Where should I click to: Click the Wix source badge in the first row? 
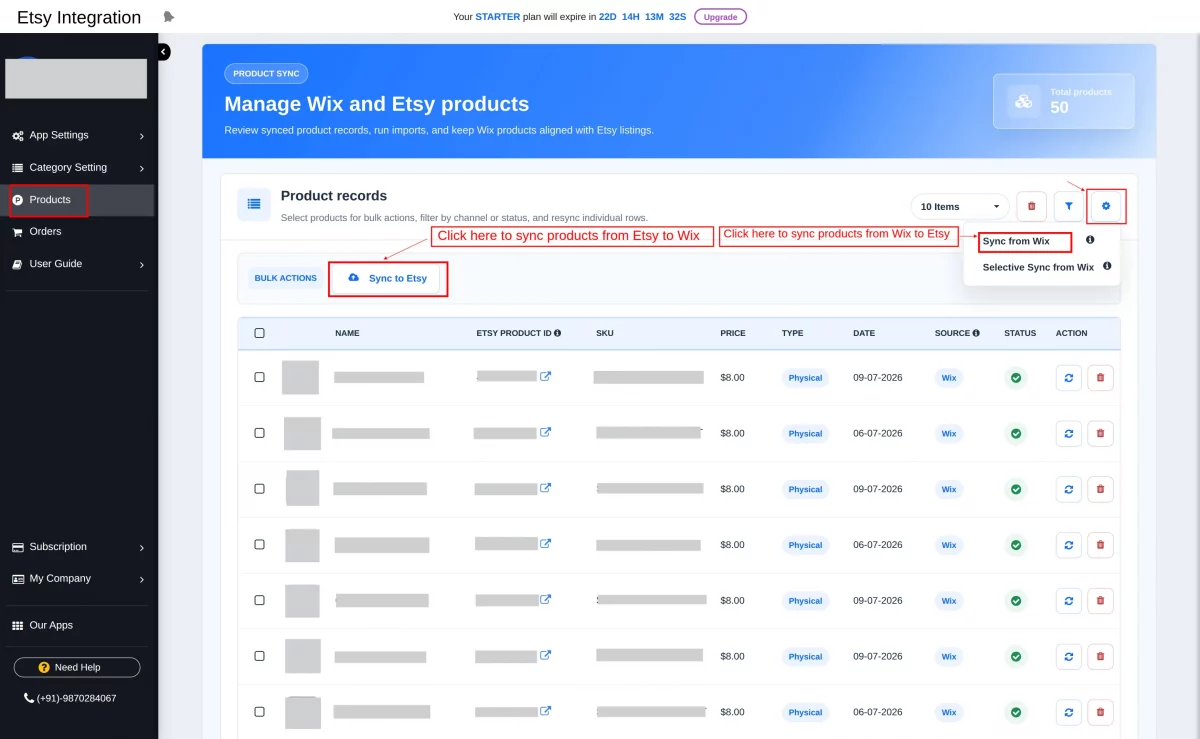[949, 378]
